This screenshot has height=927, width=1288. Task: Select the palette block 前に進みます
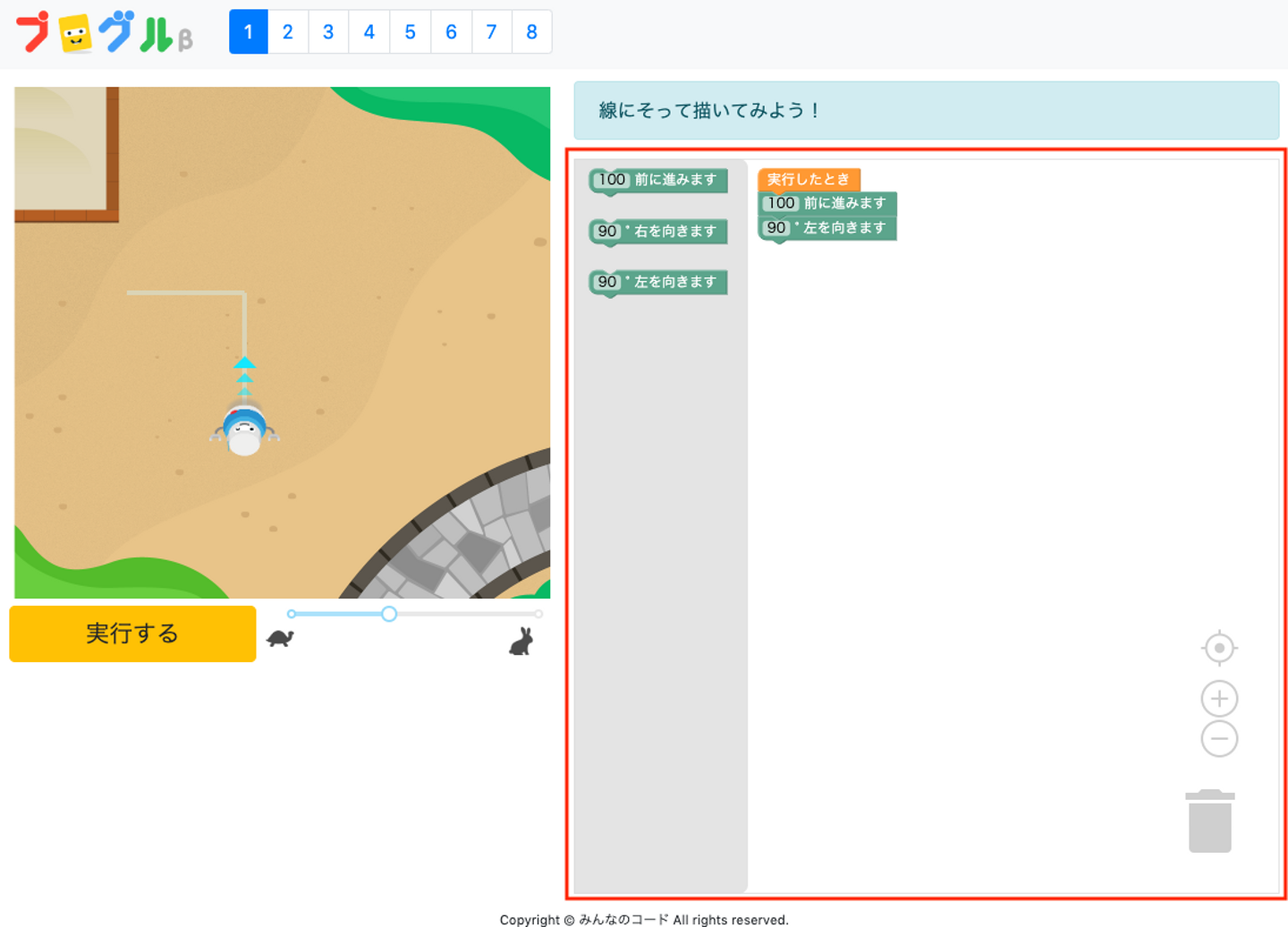pyautogui.click(x=658, y=181)
